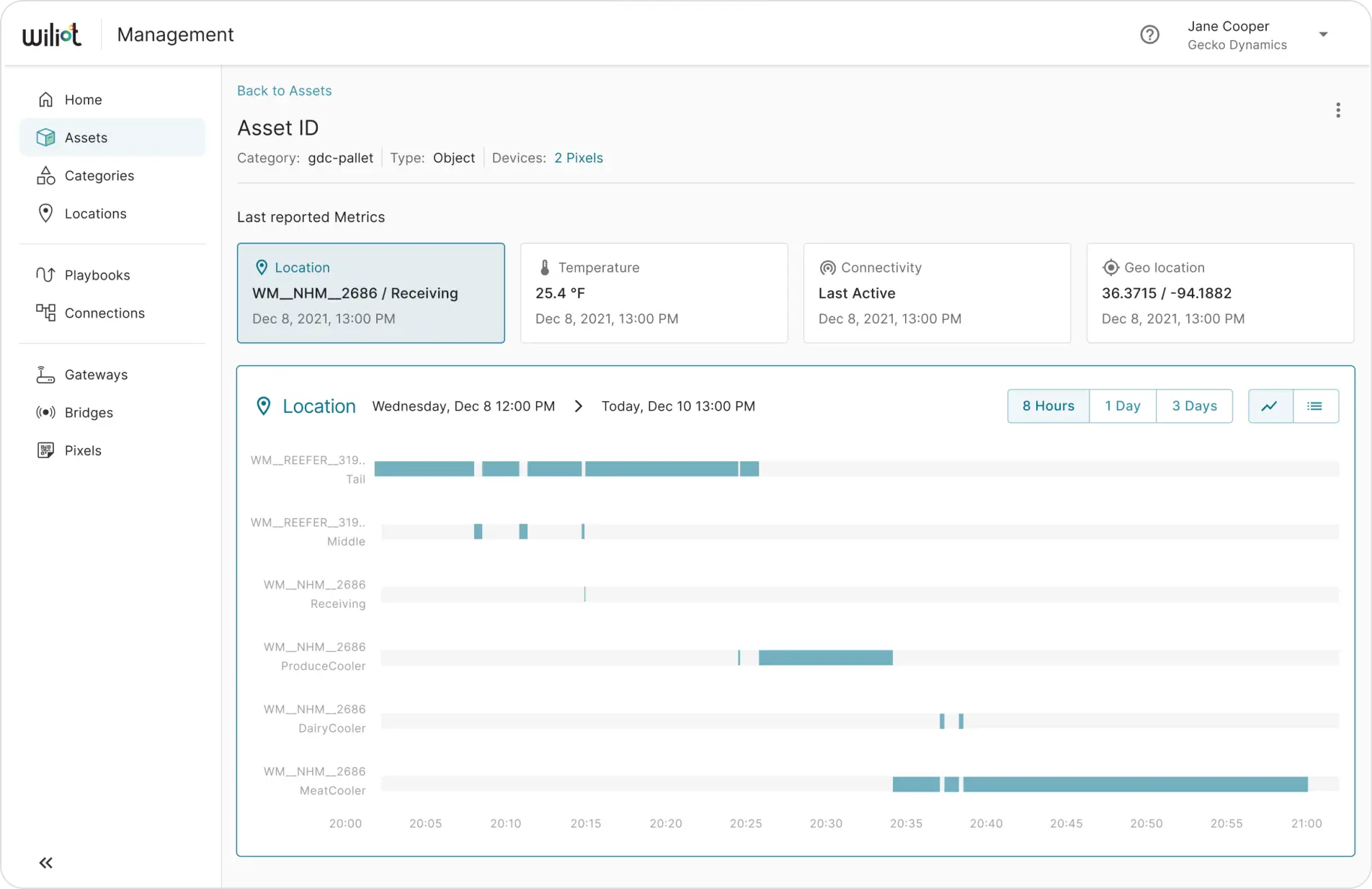
Task: Click the WM_REEFER_319.. Tail row label
Action: click(308, 470)
